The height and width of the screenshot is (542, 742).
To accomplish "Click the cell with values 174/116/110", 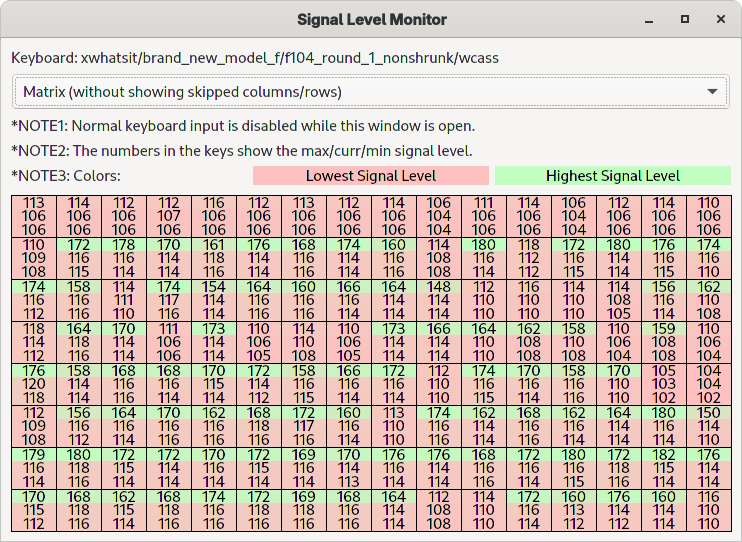I will (709, 258).
